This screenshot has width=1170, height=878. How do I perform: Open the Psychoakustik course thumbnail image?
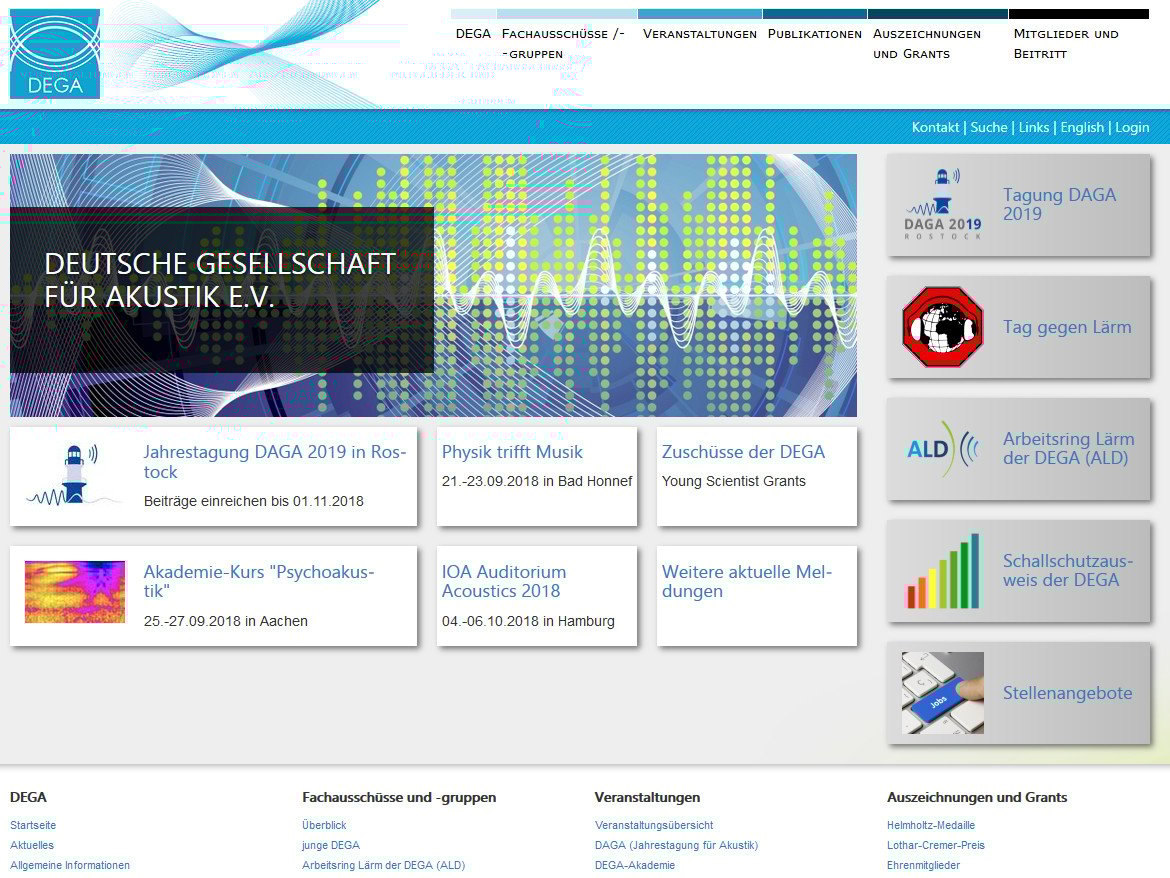click(x=75, y=592)
